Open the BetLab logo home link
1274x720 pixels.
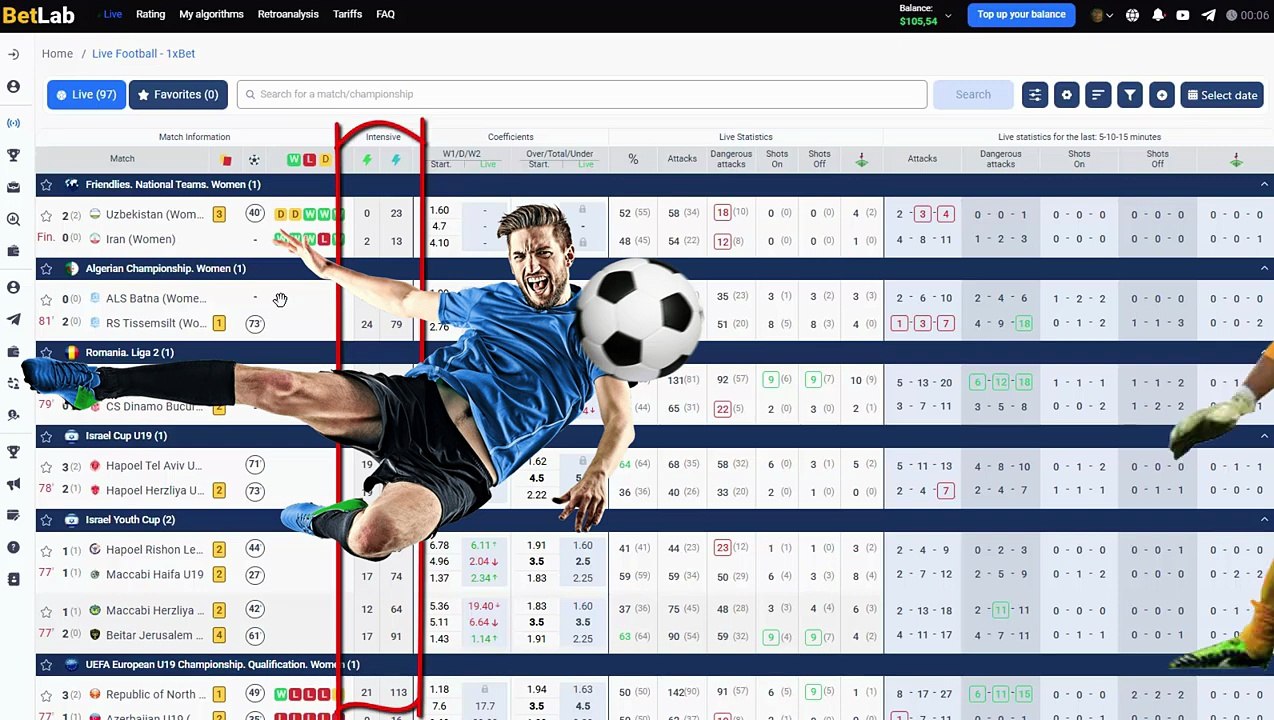(x=38, y=15)
